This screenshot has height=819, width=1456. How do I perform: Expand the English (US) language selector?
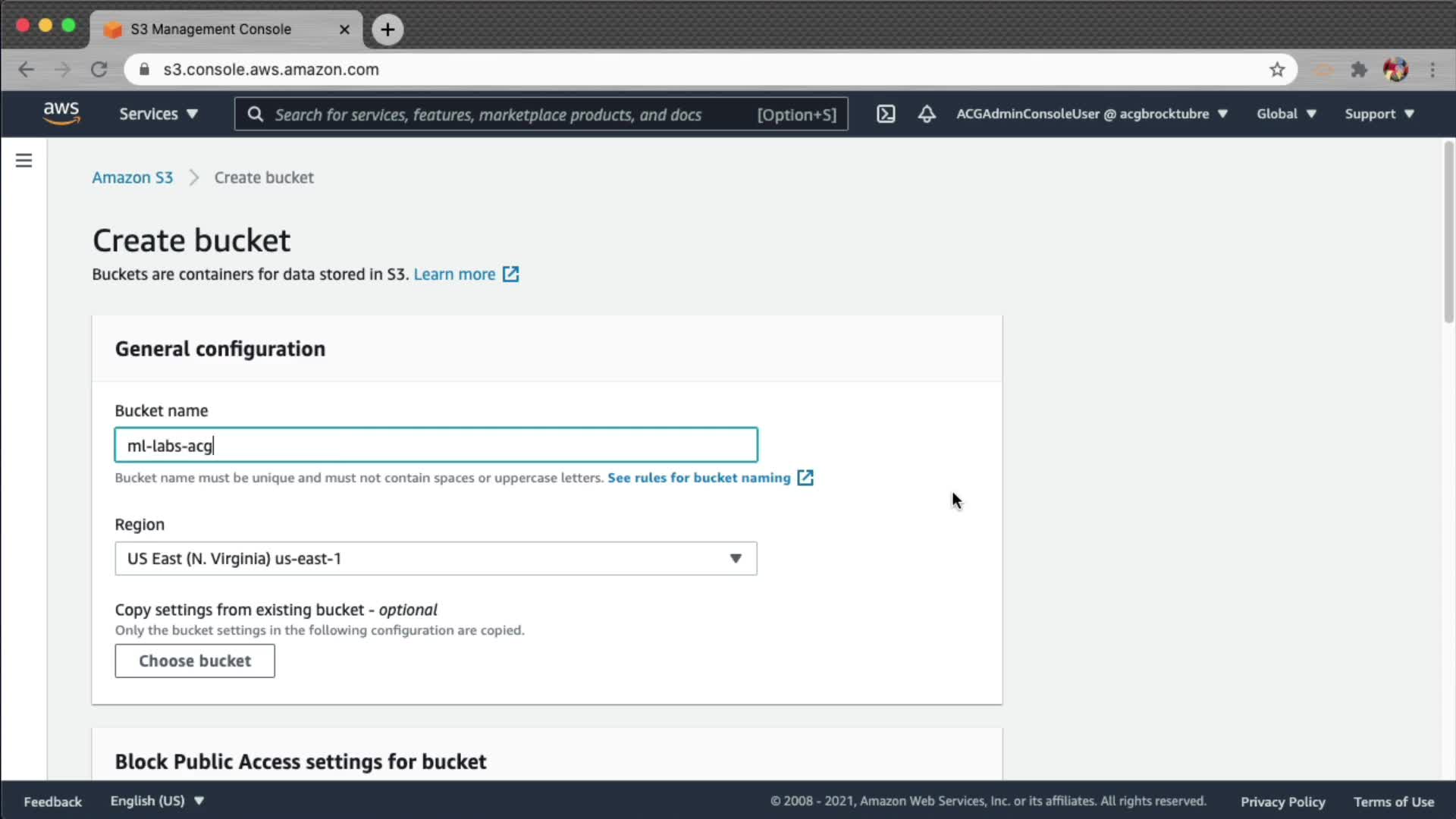(x=157, y=801)
